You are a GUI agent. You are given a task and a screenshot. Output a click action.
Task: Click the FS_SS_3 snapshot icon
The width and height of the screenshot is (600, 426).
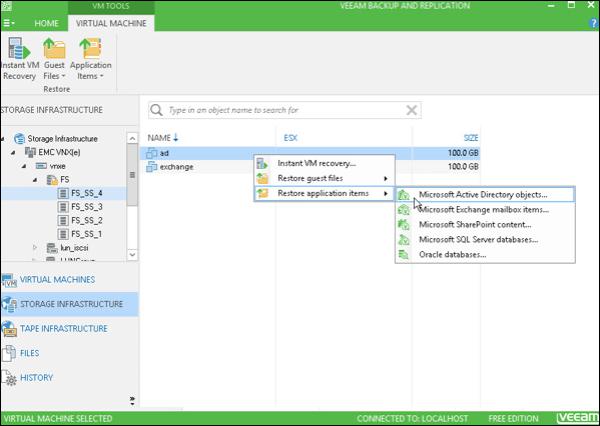pos(63,207)
